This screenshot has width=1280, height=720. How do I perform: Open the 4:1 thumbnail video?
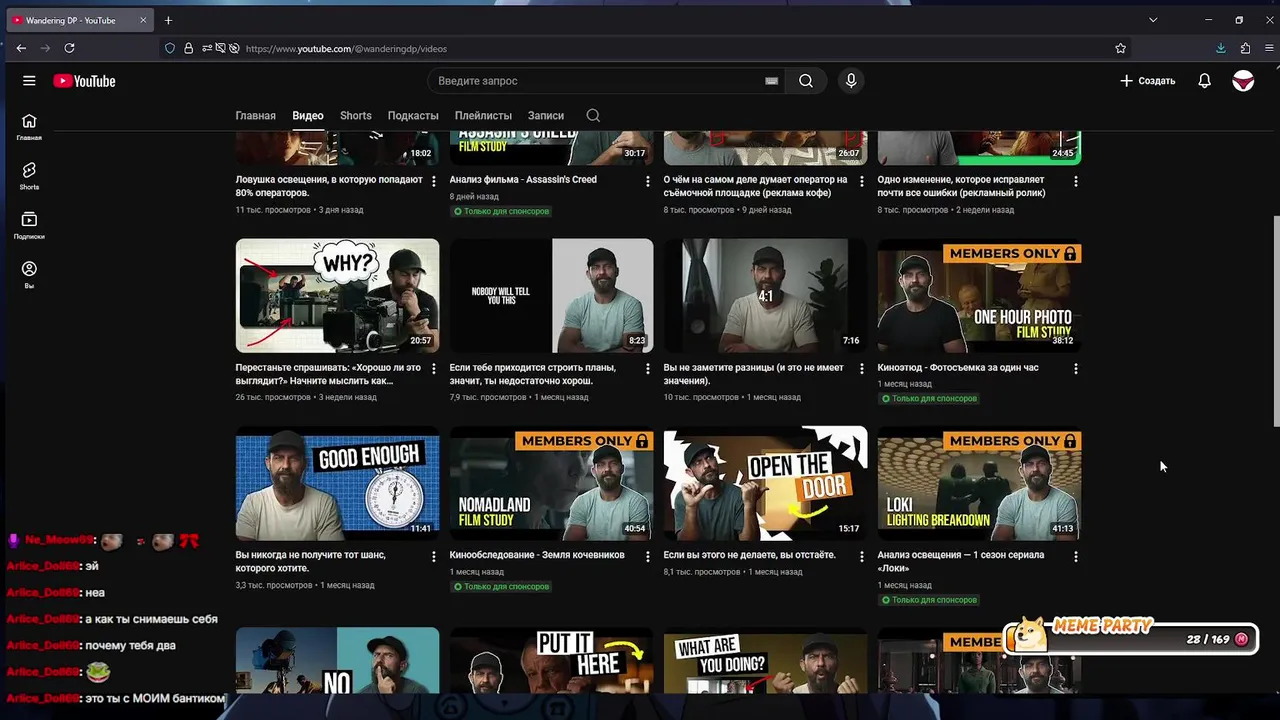pos(765,295)
